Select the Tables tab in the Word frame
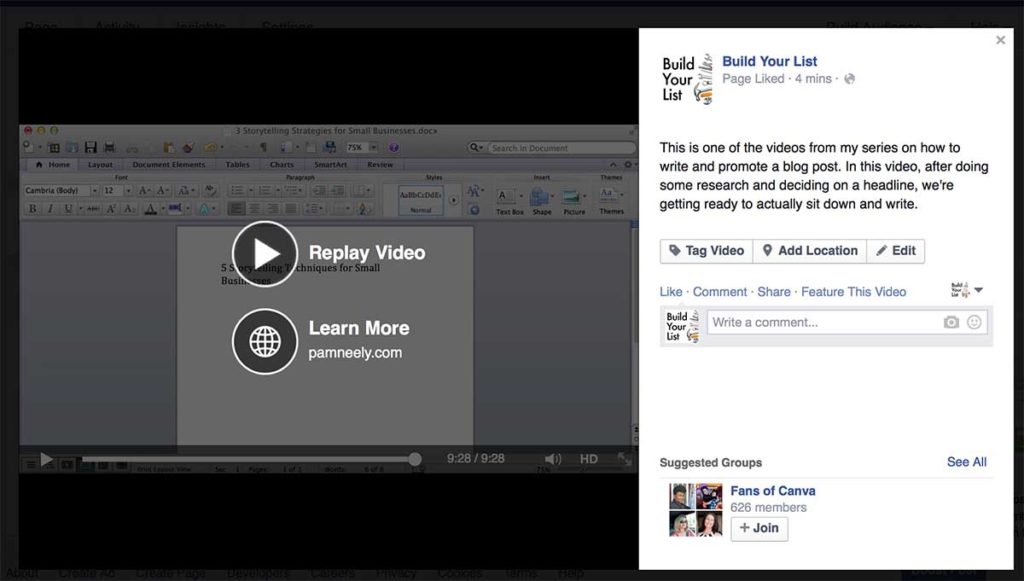Screen dimensions: 1024x581 tap(238, 165)
